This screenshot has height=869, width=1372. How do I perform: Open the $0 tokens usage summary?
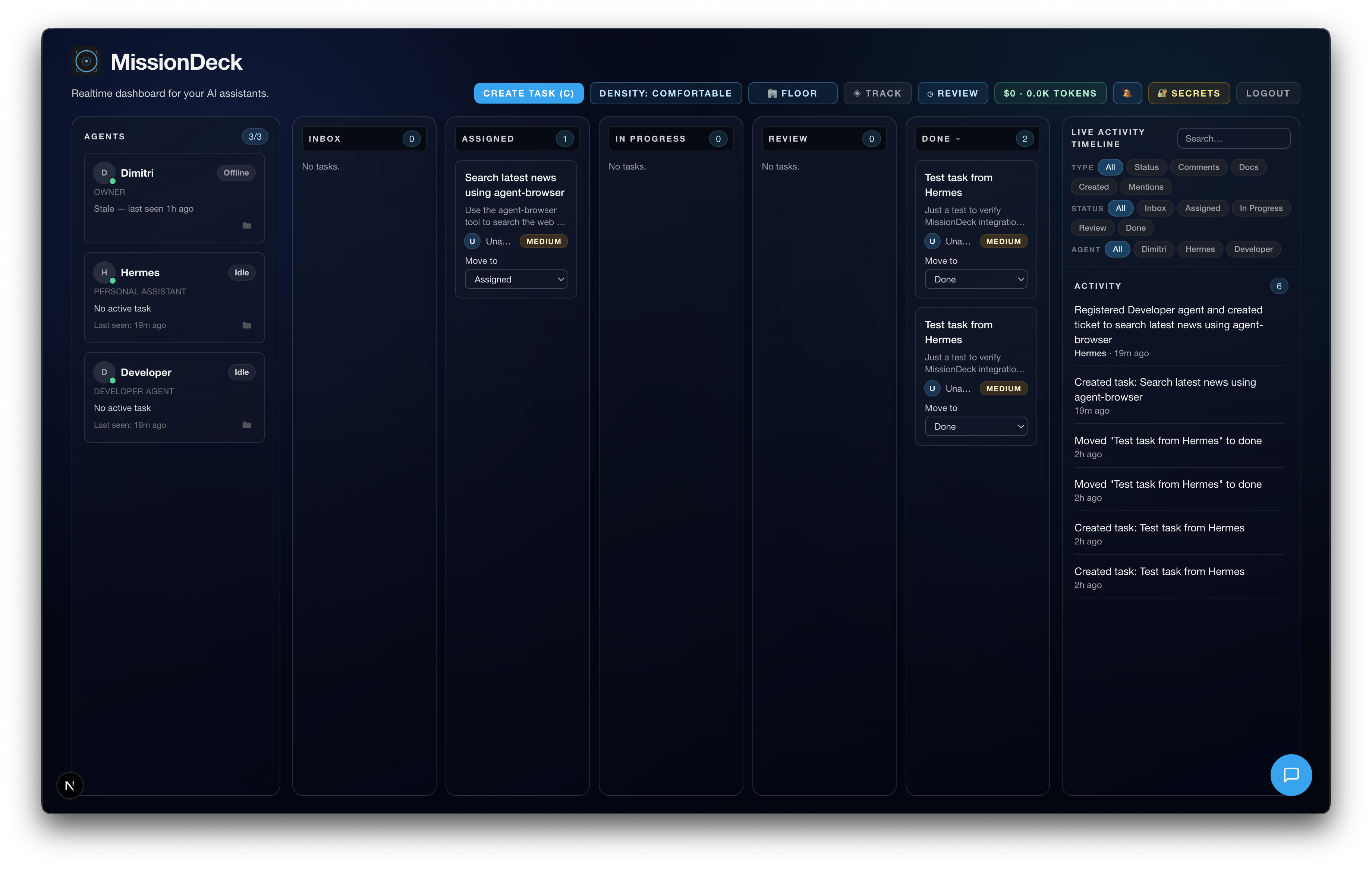click(x=1050, y=93)
